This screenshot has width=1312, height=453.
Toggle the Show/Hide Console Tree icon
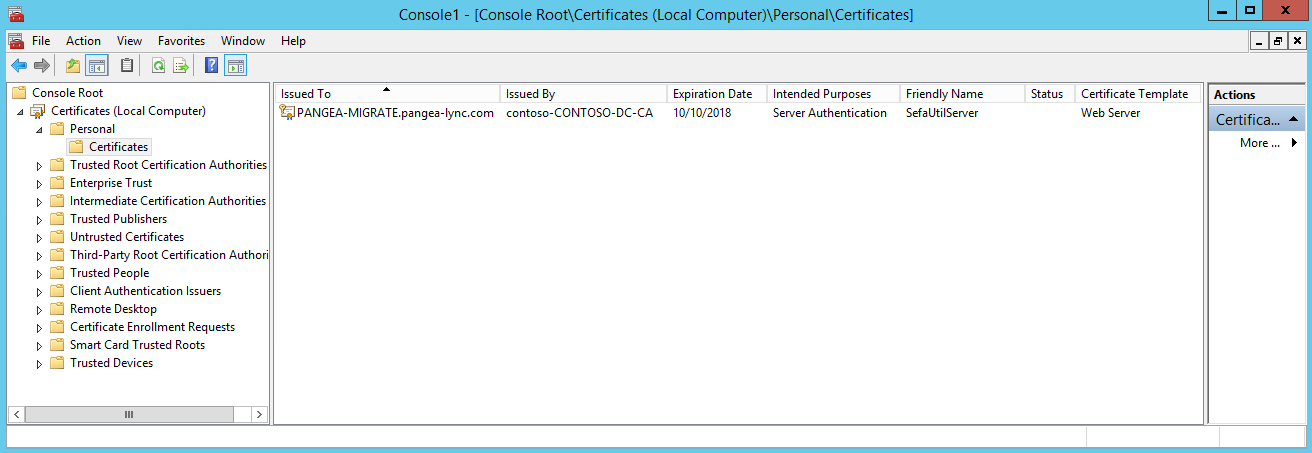coord(97,66)
